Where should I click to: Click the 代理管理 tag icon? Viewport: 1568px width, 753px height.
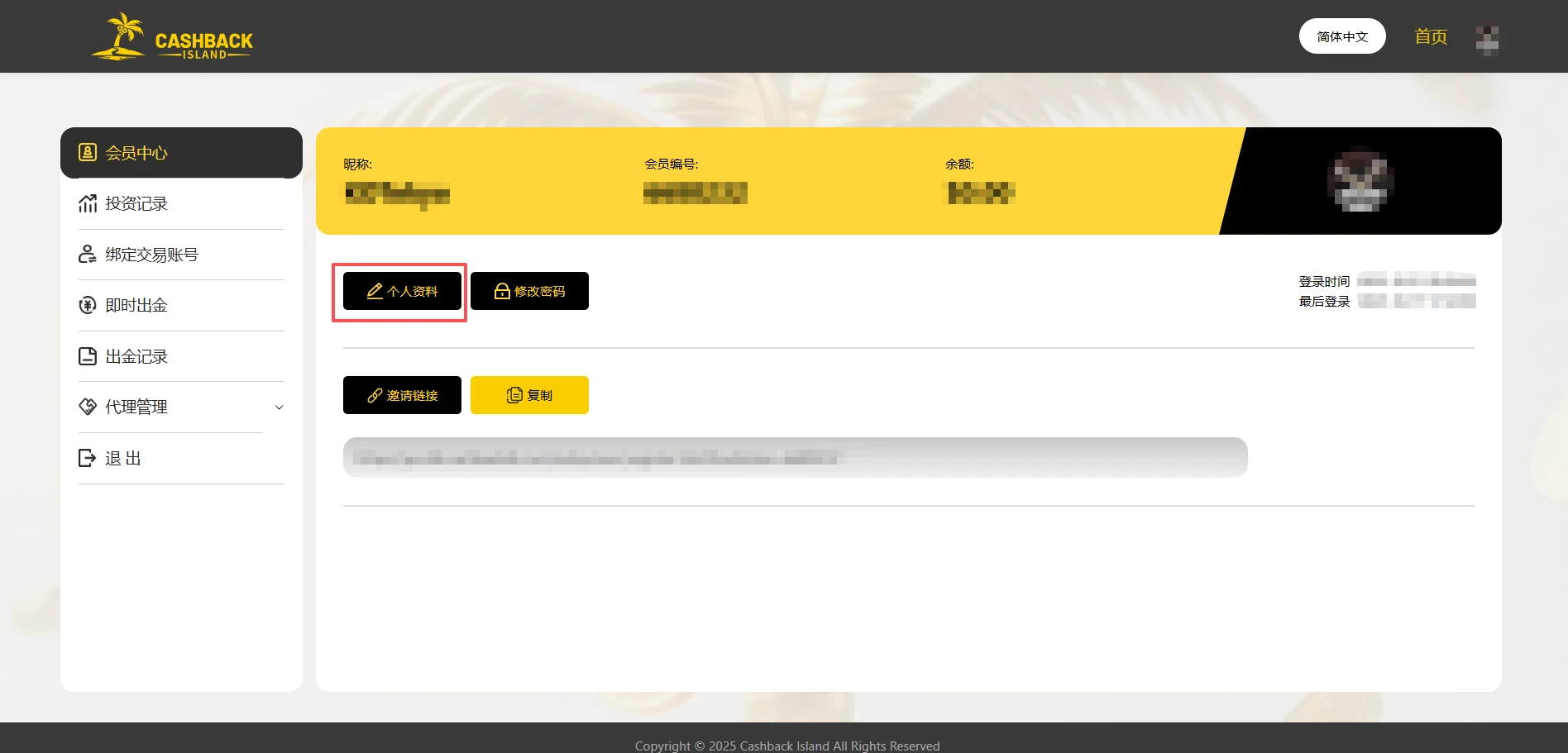88,407
